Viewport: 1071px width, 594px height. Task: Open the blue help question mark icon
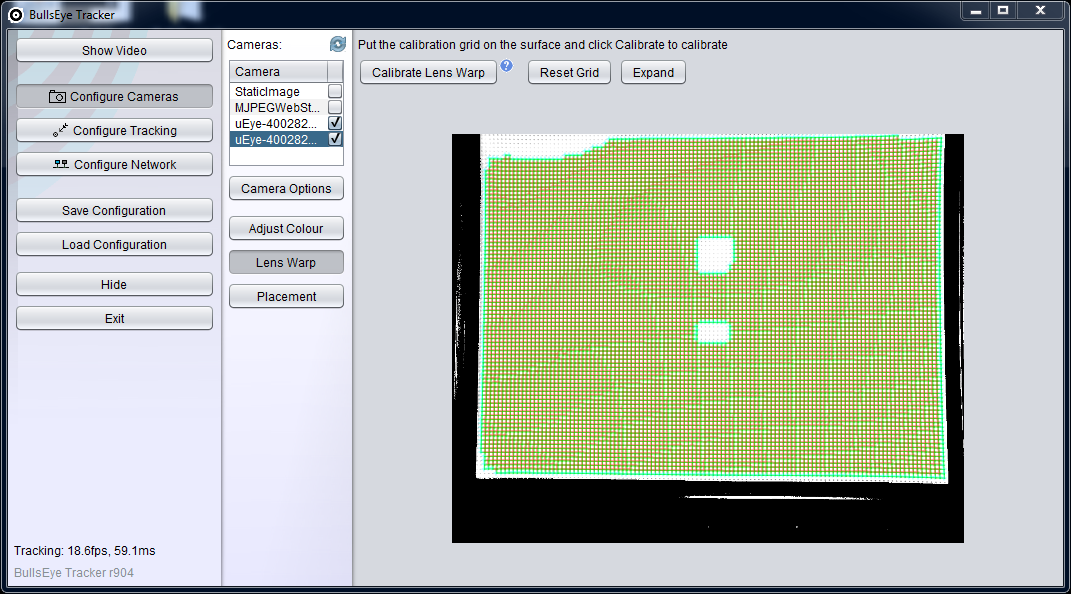coord(506,66)
